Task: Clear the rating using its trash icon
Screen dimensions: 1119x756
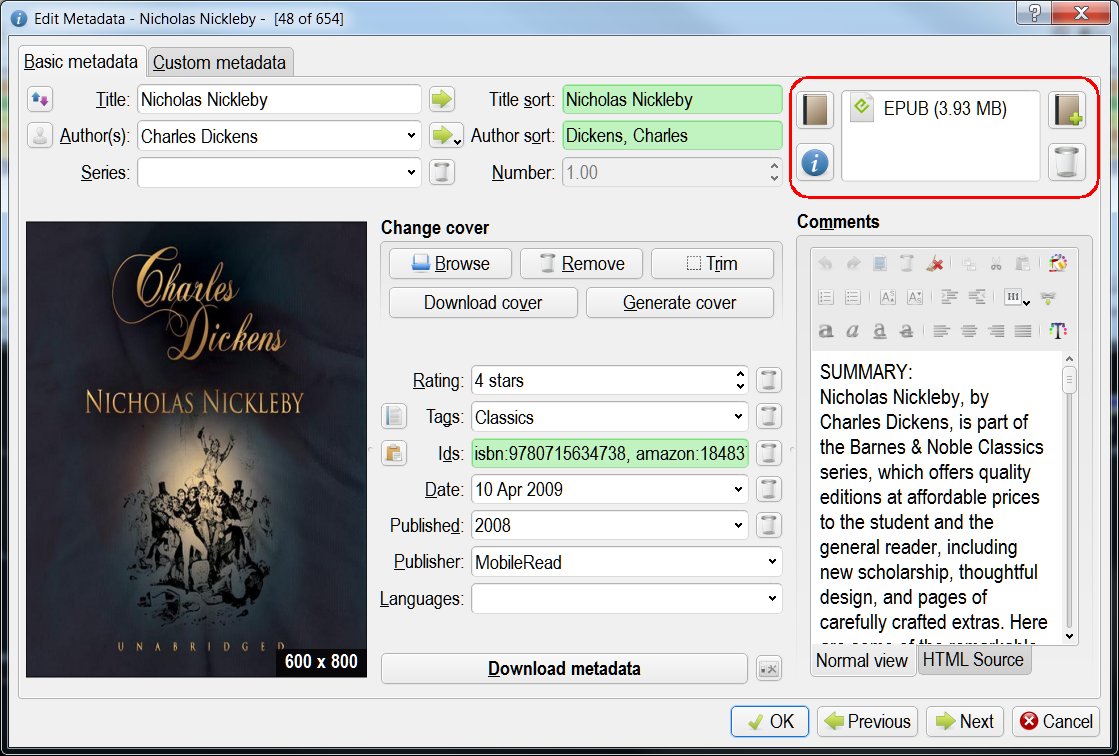Action: click(769, 380)
